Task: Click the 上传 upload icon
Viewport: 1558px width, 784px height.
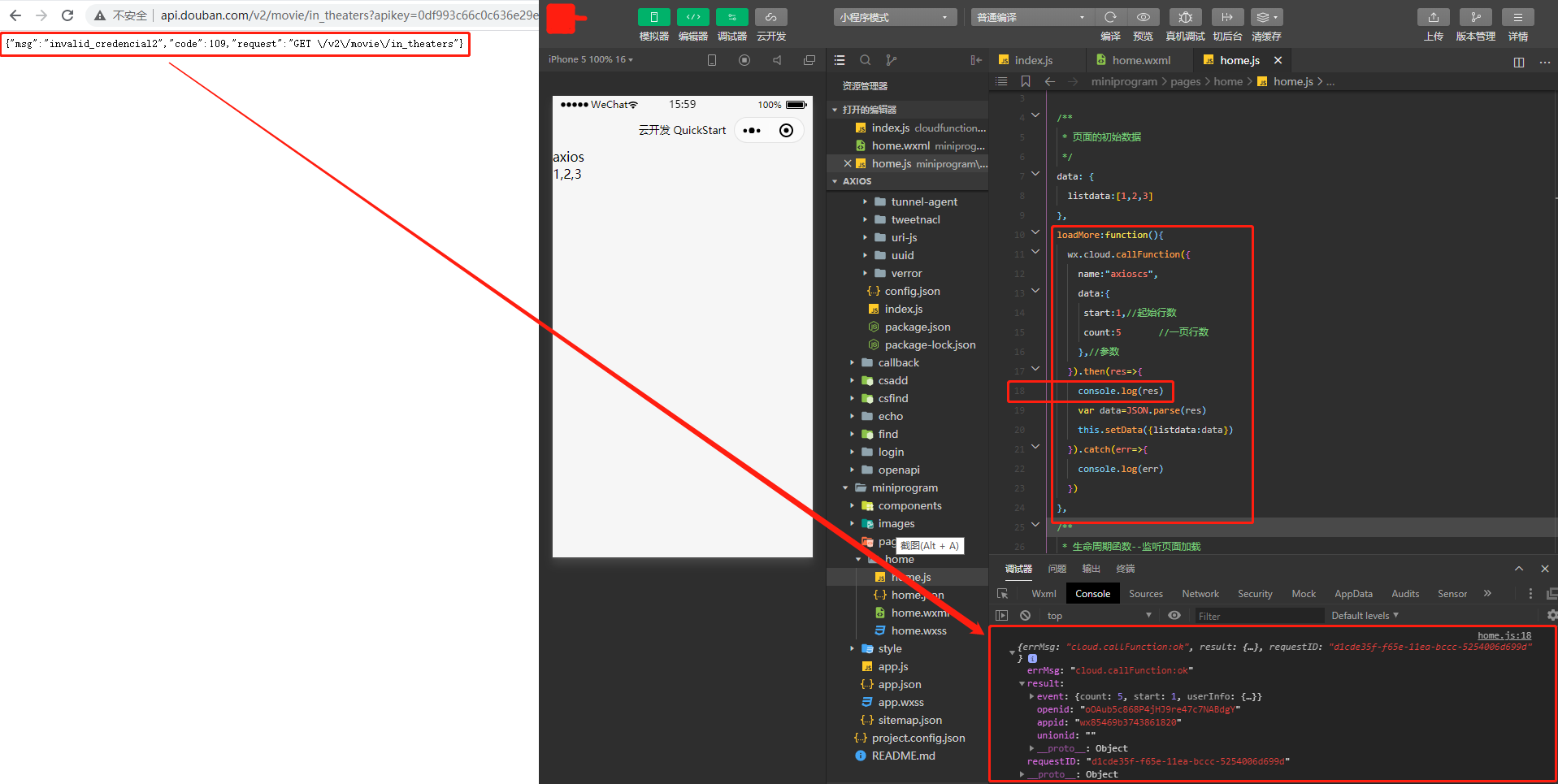Action: [1433, 17]
